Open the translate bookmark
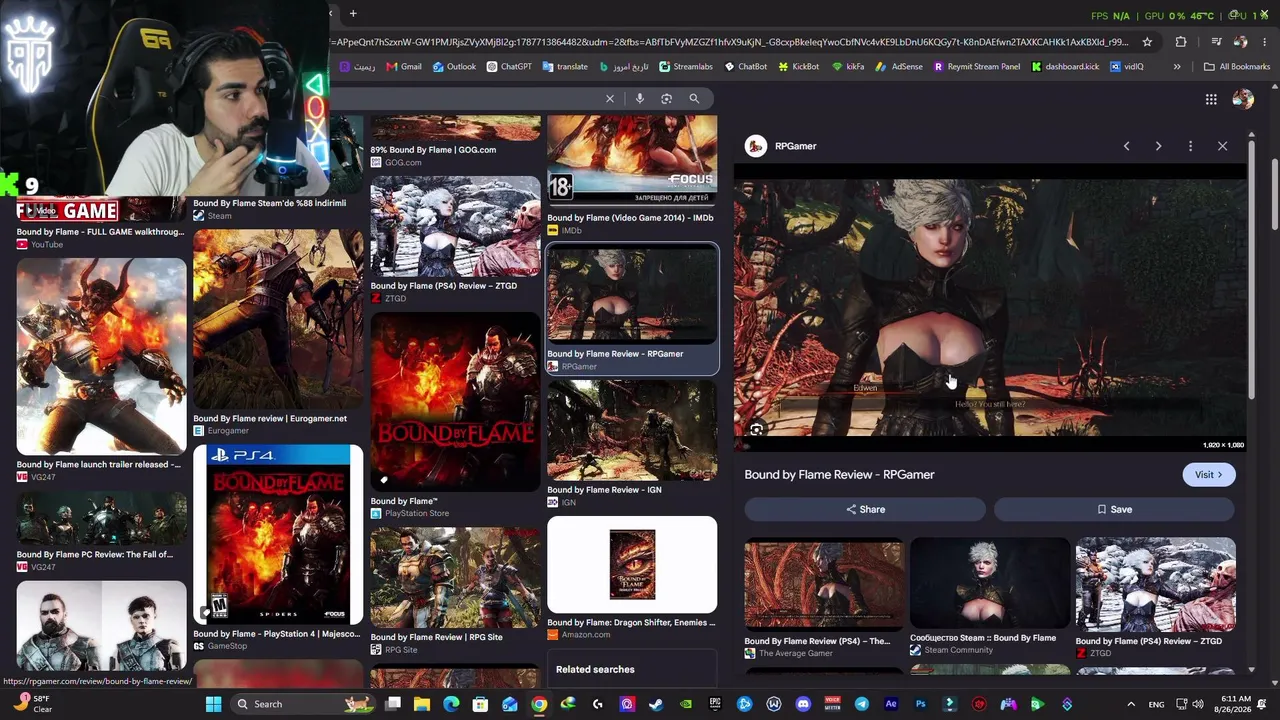Viewport: 1280px width, 720px height. coord(565,67)
